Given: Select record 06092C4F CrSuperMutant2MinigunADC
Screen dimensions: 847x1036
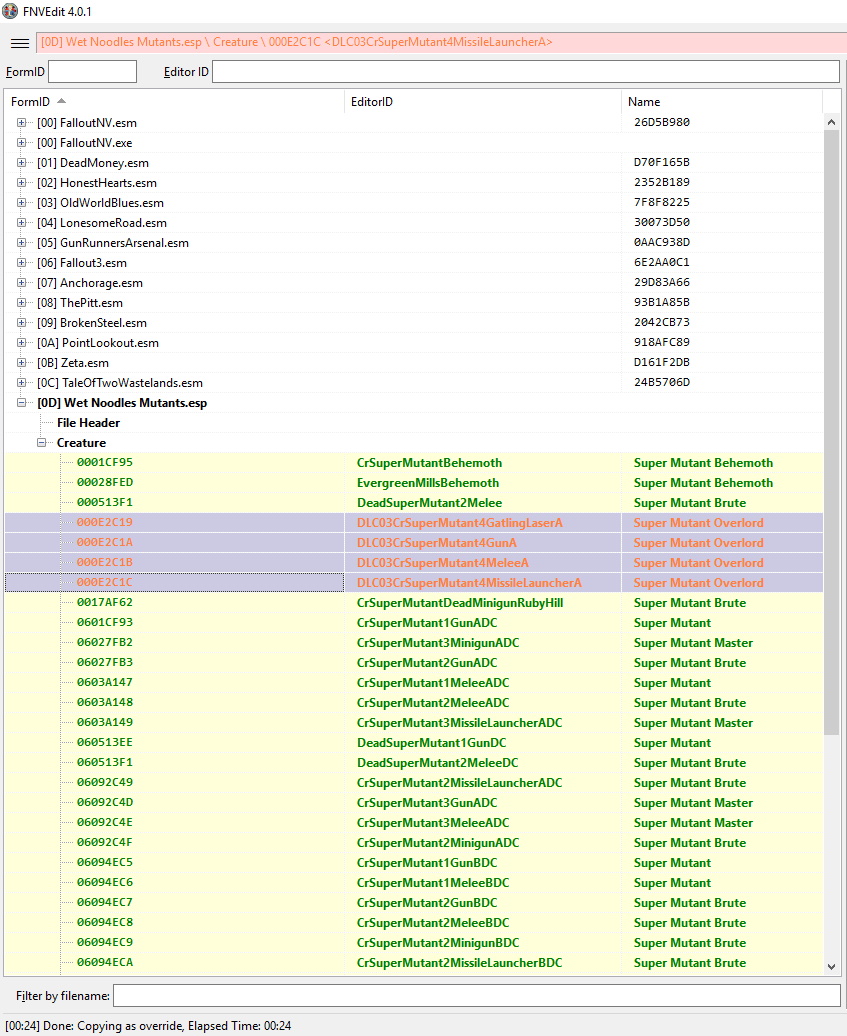Looking at the screenshot, I should point(414,842).
